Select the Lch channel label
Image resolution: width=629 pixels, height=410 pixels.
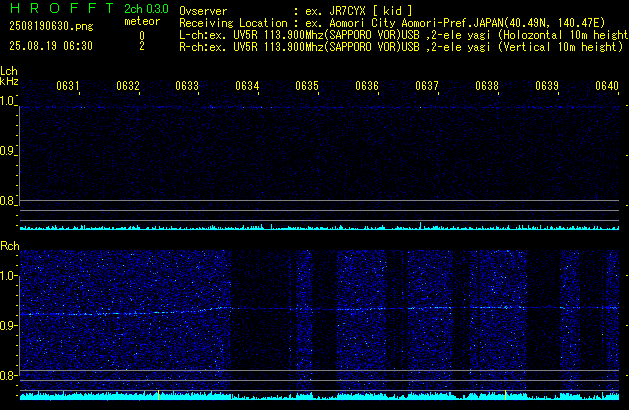click(9, 71)
